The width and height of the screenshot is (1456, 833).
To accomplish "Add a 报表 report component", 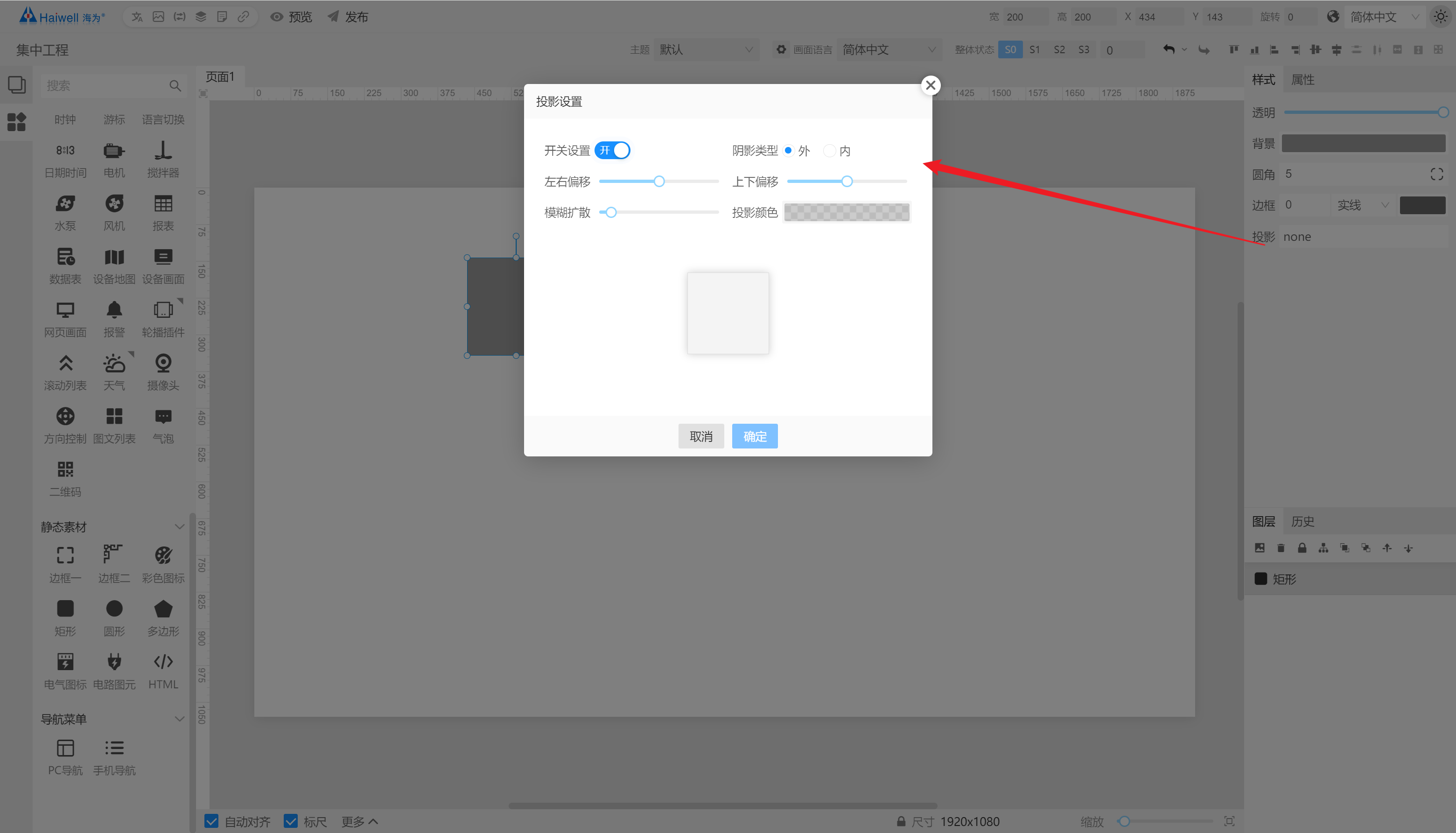I will 163,203.
